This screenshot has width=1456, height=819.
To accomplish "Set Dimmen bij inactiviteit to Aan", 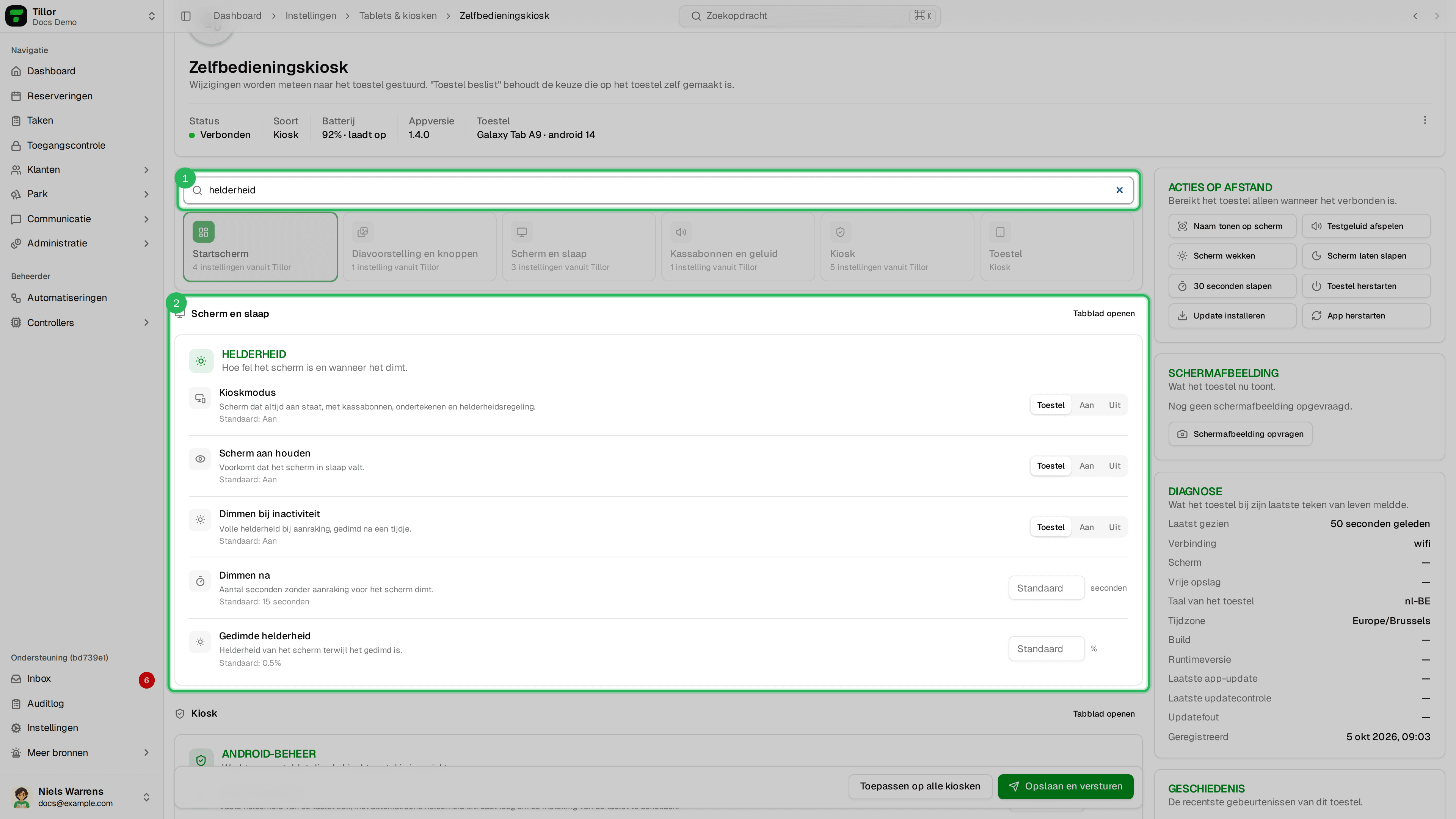I will click(x=1086, y=527).
